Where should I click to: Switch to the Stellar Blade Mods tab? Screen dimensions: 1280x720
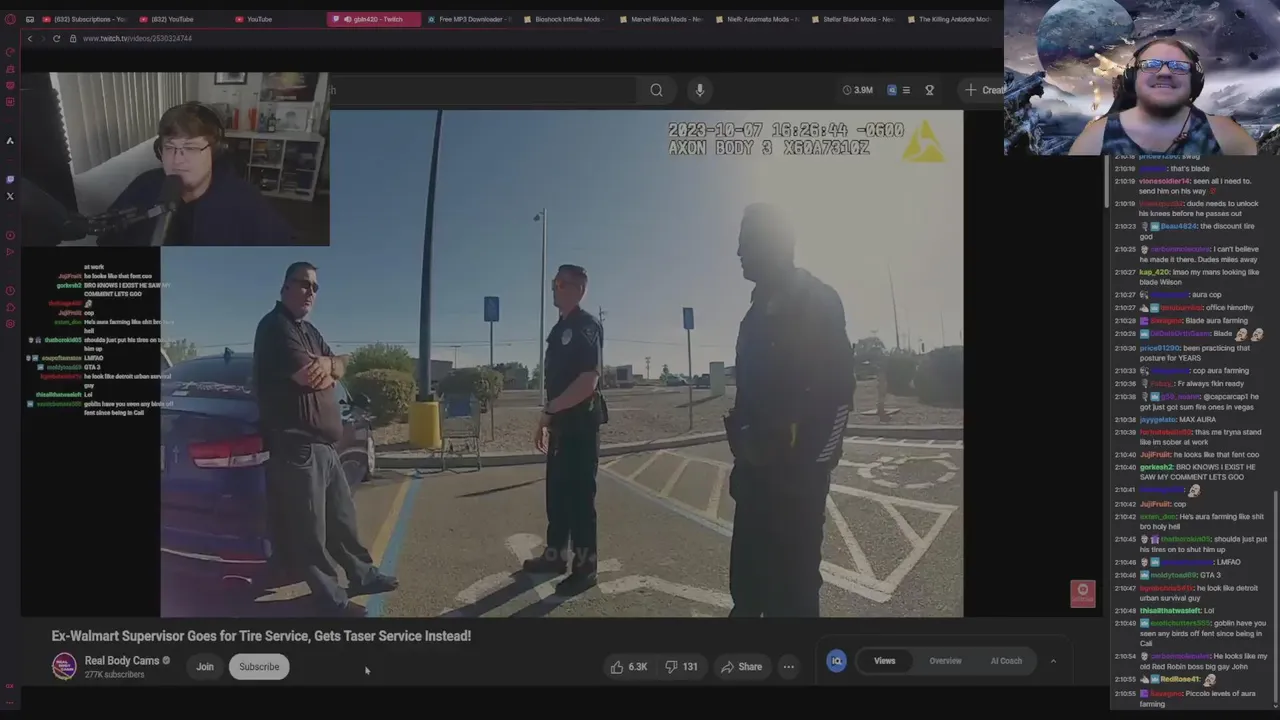pos(854,19)
